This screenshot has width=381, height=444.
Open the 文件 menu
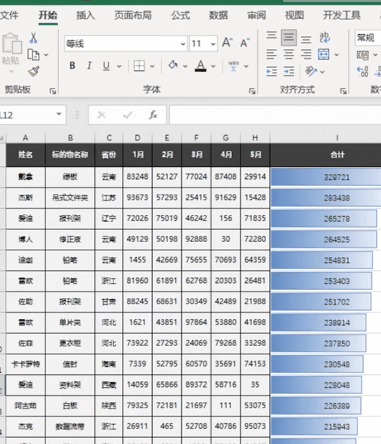9,15
